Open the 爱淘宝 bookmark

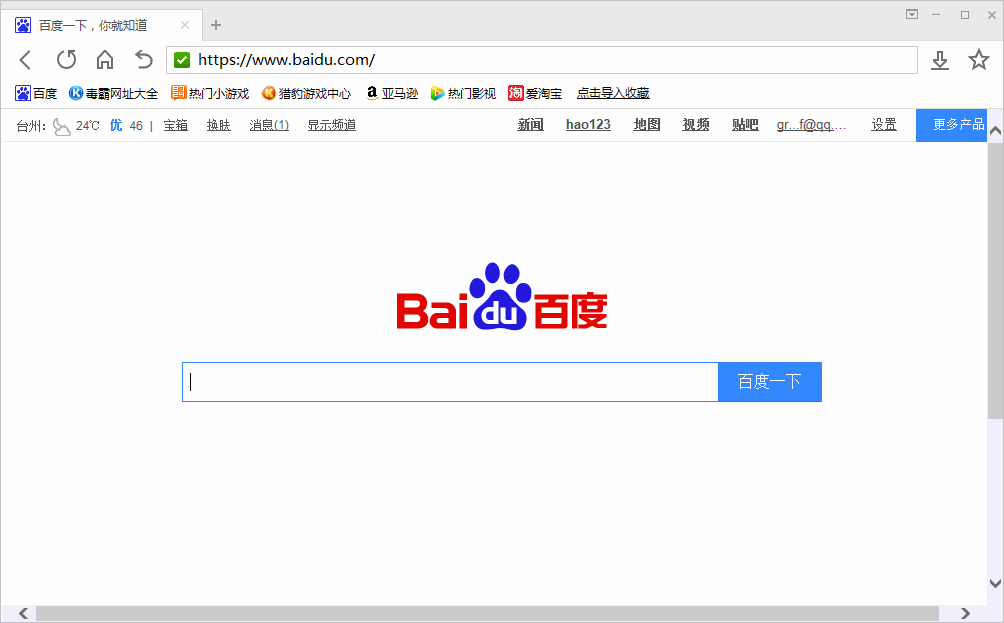(x=535, y=93)
